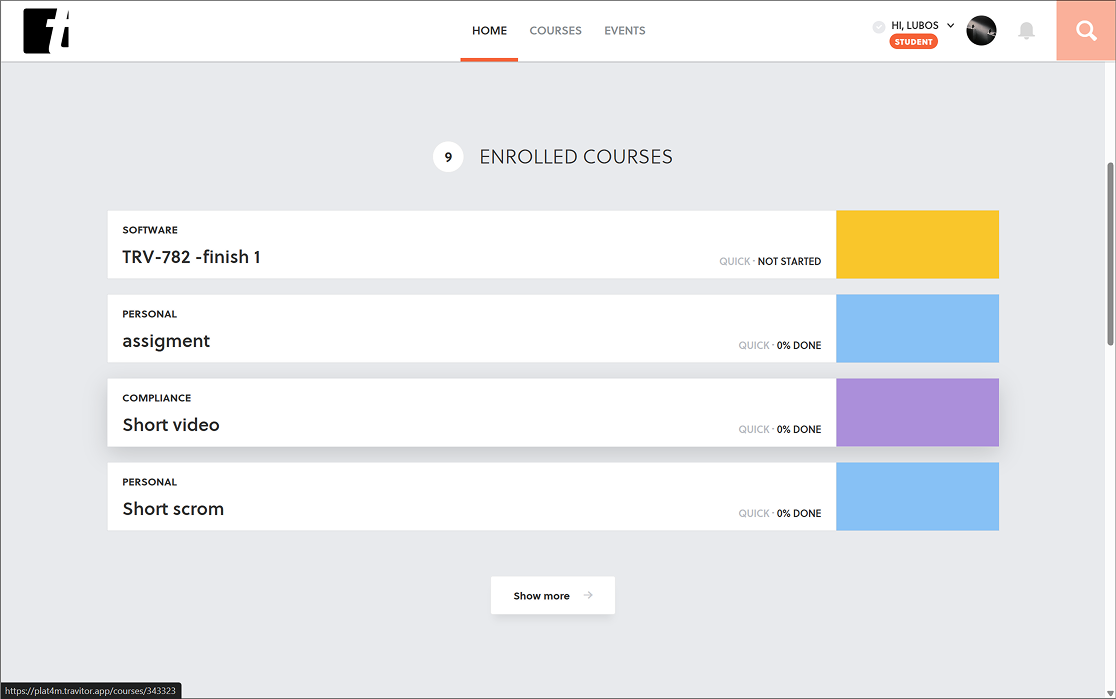Viewport: 1116px width, 699px height.
Task: Go to the Courses tab
Action: 555,31
